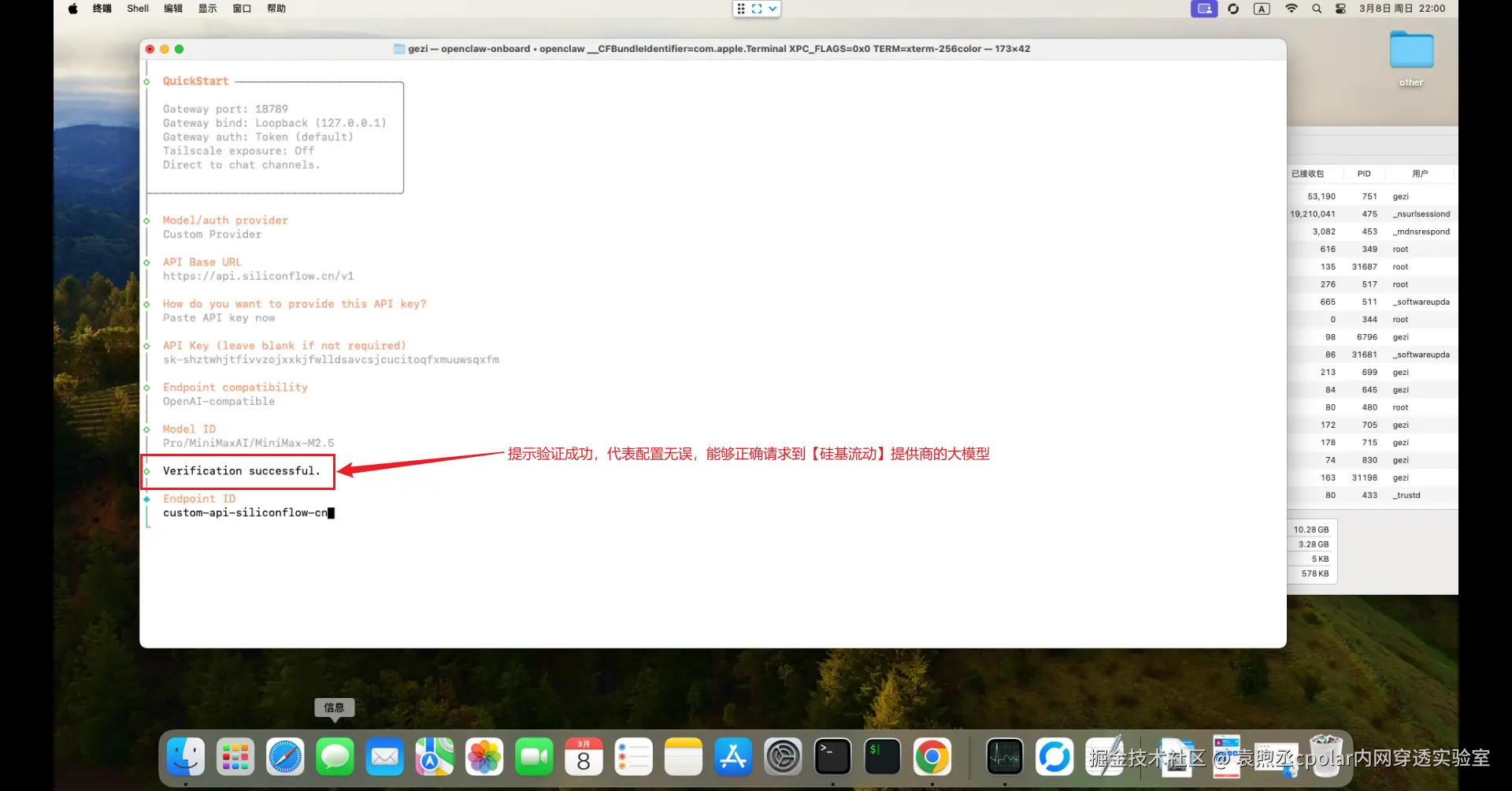Image resolution: width=1512 pixels, height=791 pixels.
Task: Click the 578 KB value in Activity Monitor
Action: 1314,574
